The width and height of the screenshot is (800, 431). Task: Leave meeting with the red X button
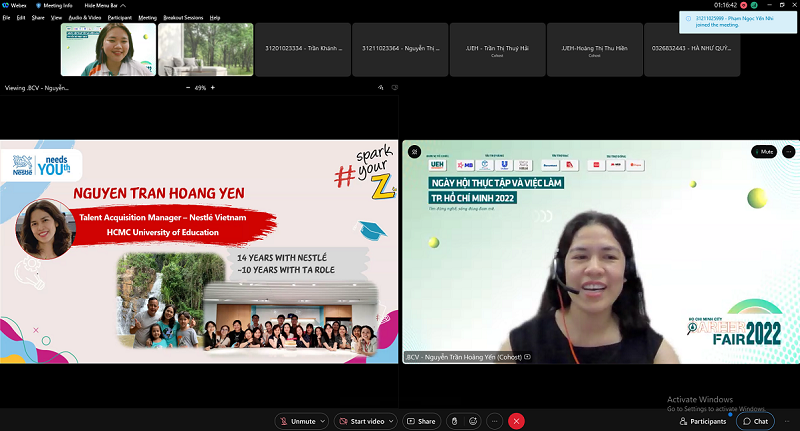tap(516, 421)
